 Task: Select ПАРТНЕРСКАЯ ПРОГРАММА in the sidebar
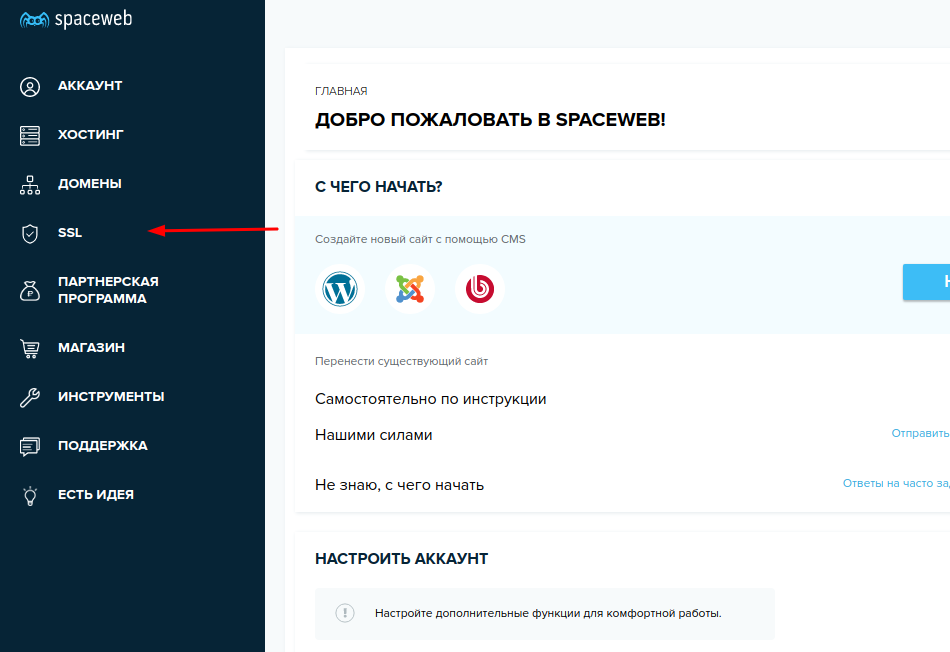(110, 290)
